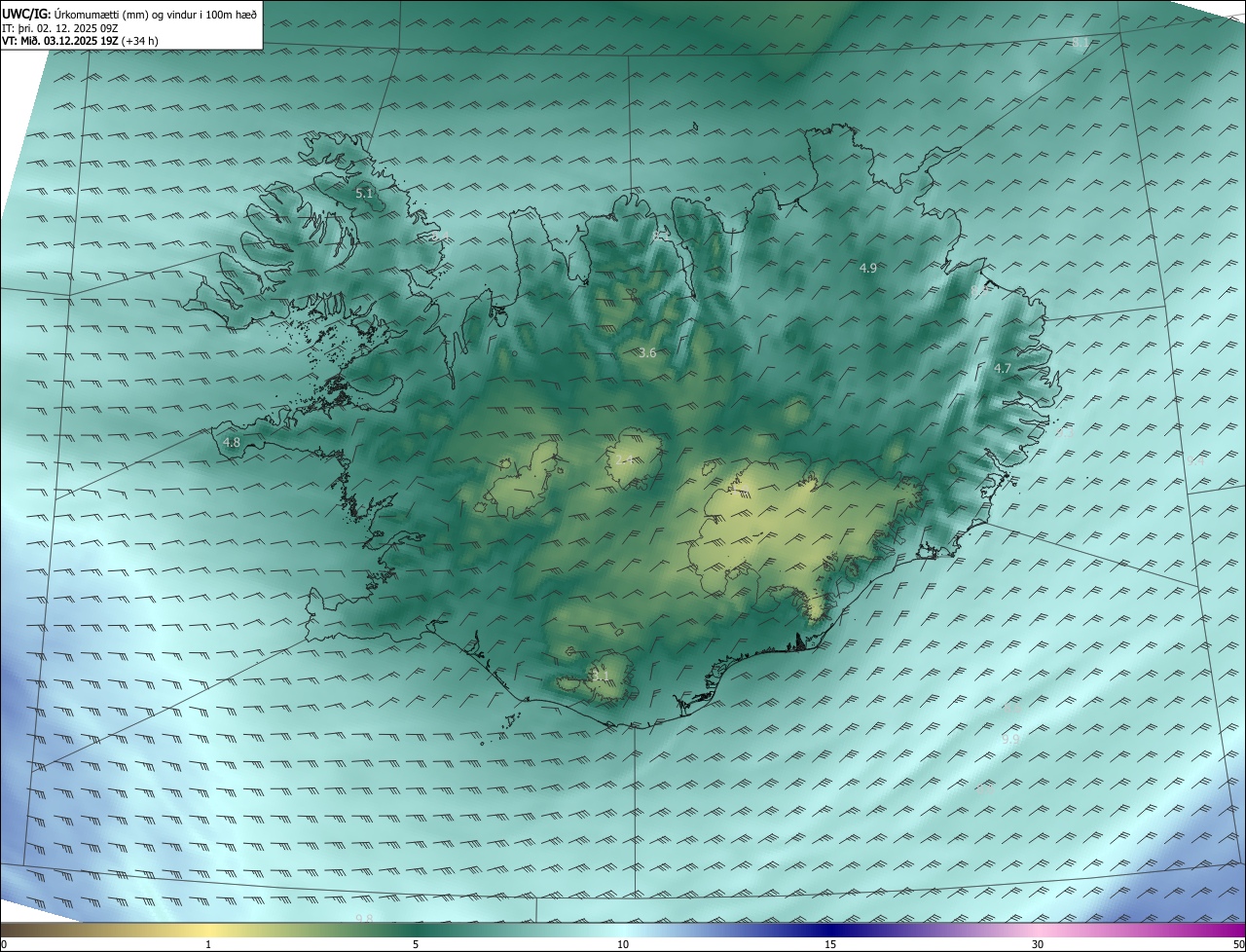Viewport: 1246px width, 952px height.
Task: Click the 4.7 value on the east coast
Action: pos(1003,368)
